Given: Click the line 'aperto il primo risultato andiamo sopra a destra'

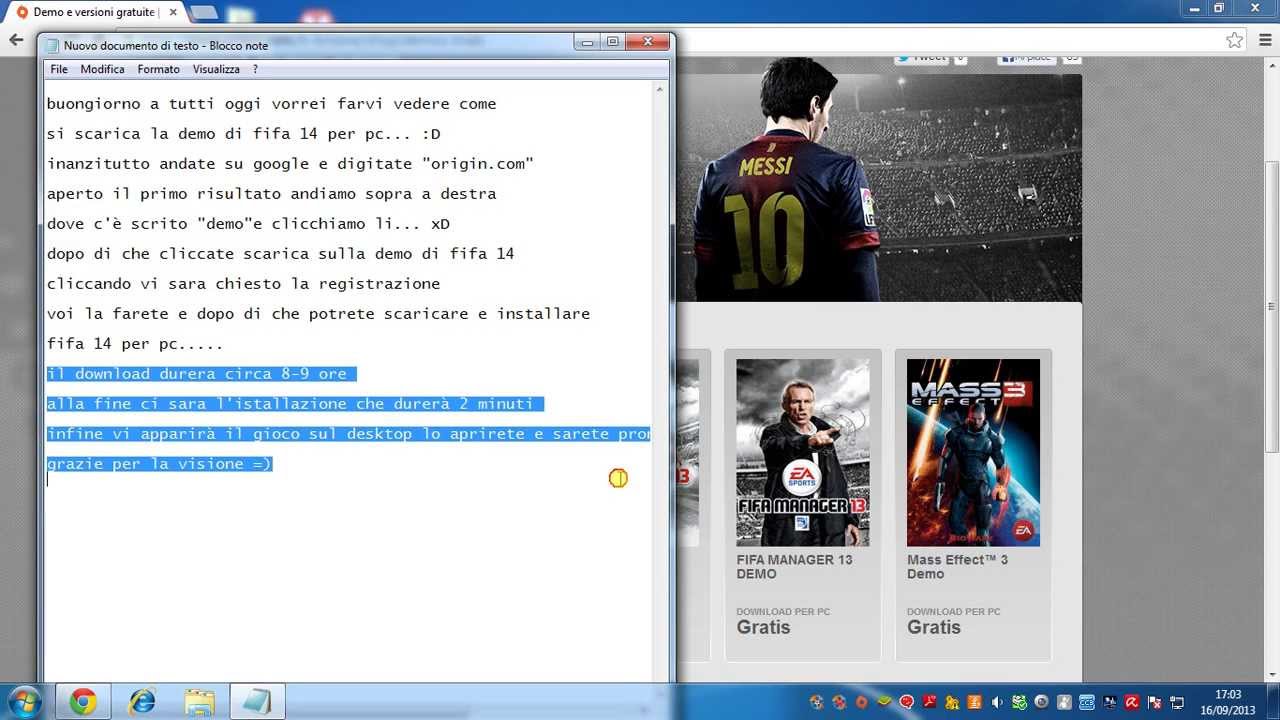Looking at the screenshot, I should click(x=271, y=194).
